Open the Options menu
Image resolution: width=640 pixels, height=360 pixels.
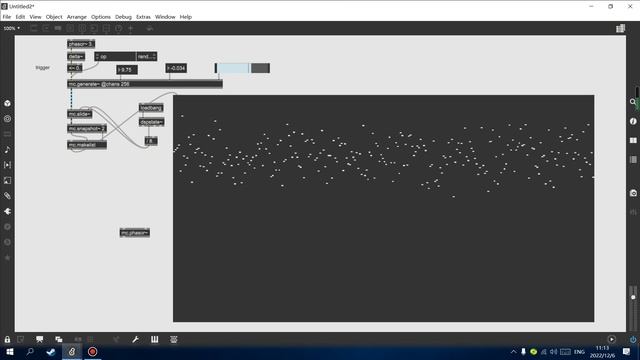pos(101,17)
